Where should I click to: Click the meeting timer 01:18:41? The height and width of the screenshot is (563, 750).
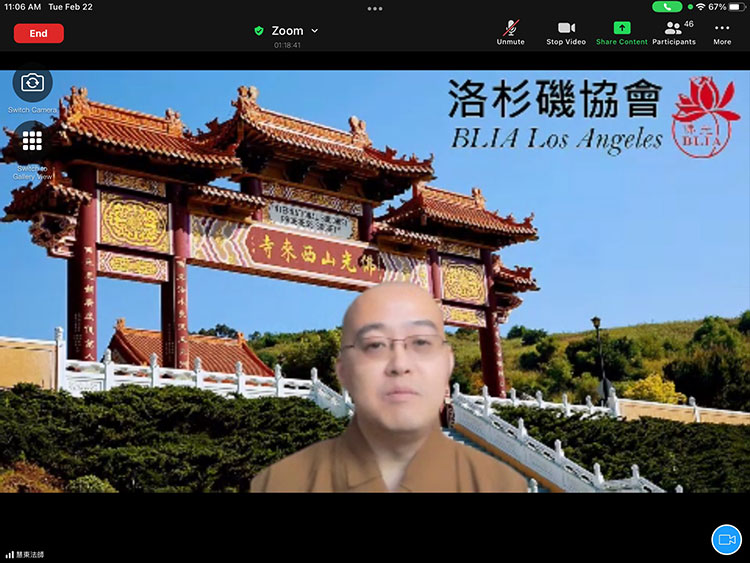coord(287,45)
